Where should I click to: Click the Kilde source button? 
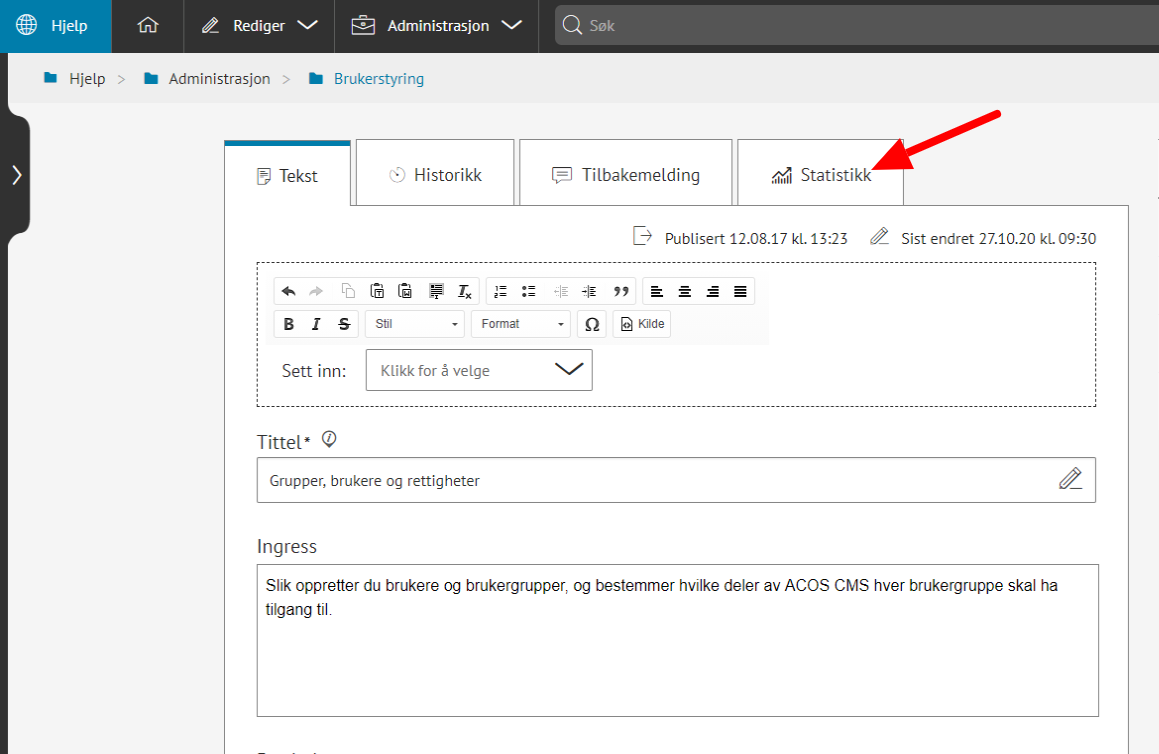pos(641,324)
